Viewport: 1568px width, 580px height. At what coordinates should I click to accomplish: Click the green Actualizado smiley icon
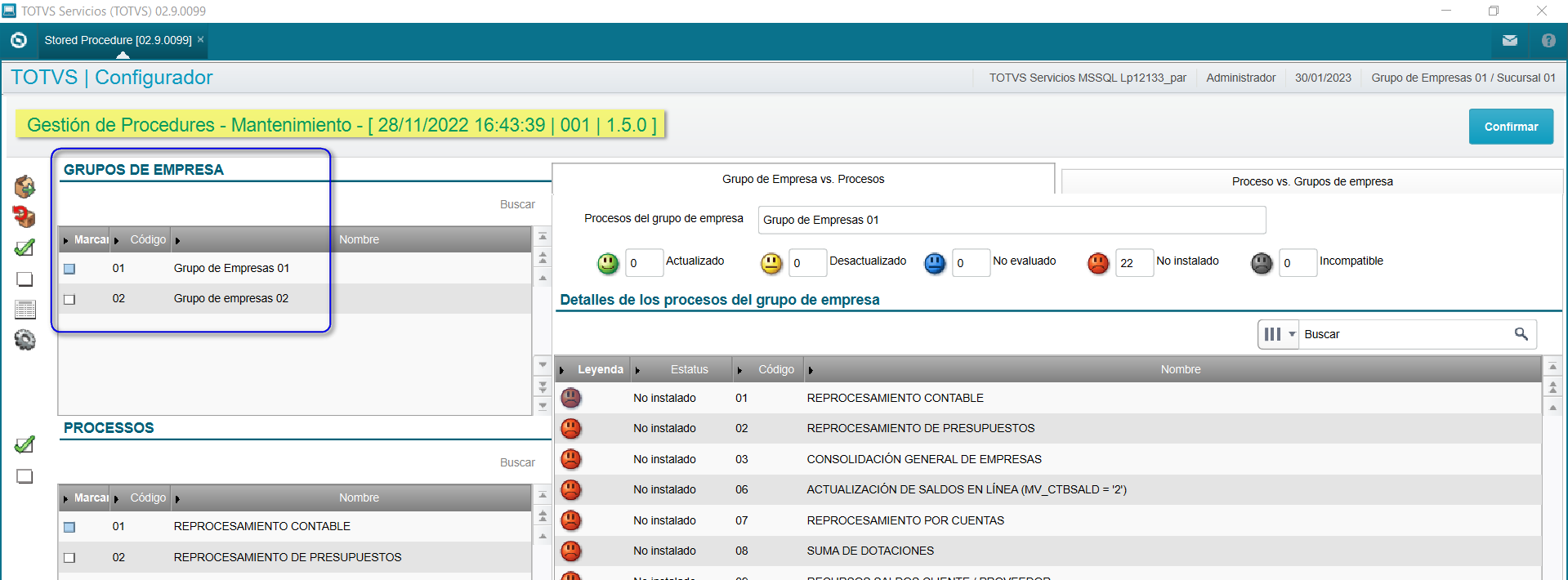[x=608, y=263]
